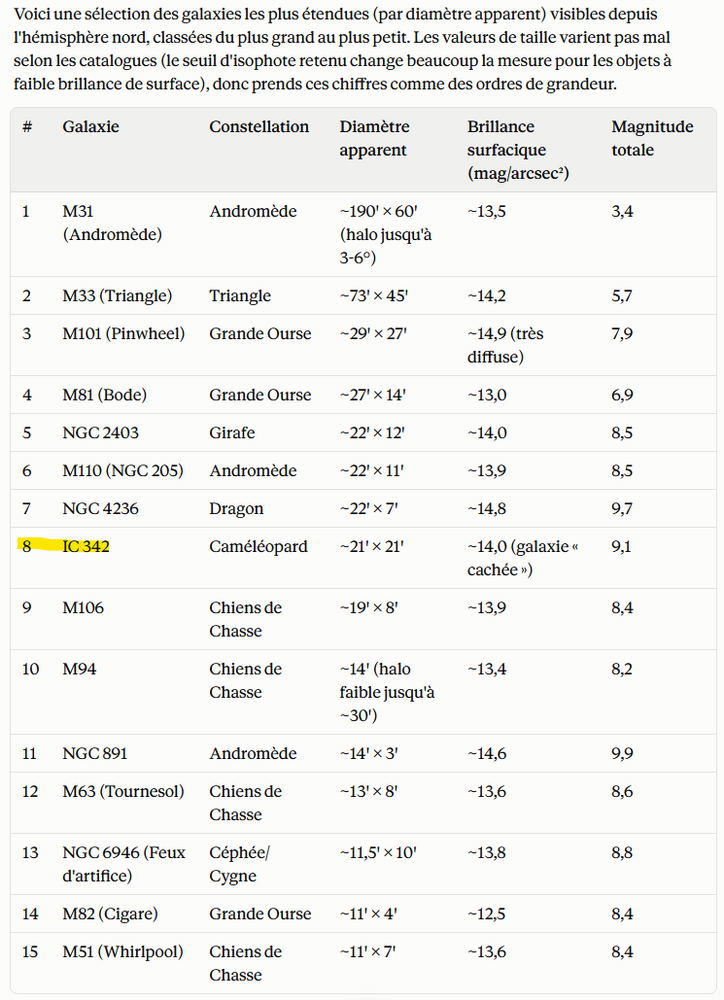The image size is (724, 1000).
Task: Click the NGC 4236 galaxy name
Action: 100,509
